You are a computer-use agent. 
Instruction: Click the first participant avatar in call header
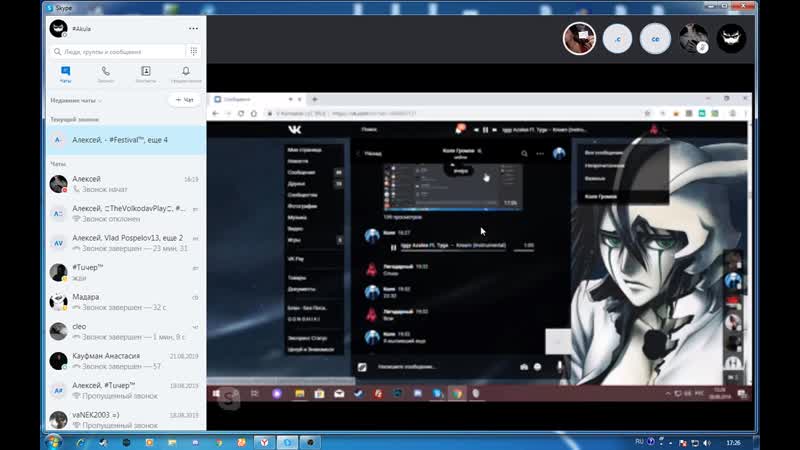[579, 38]
